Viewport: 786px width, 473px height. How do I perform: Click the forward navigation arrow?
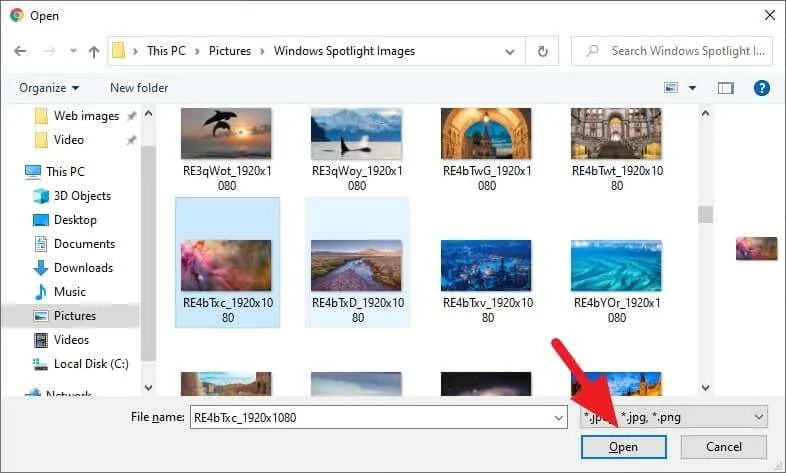point(50,51)
